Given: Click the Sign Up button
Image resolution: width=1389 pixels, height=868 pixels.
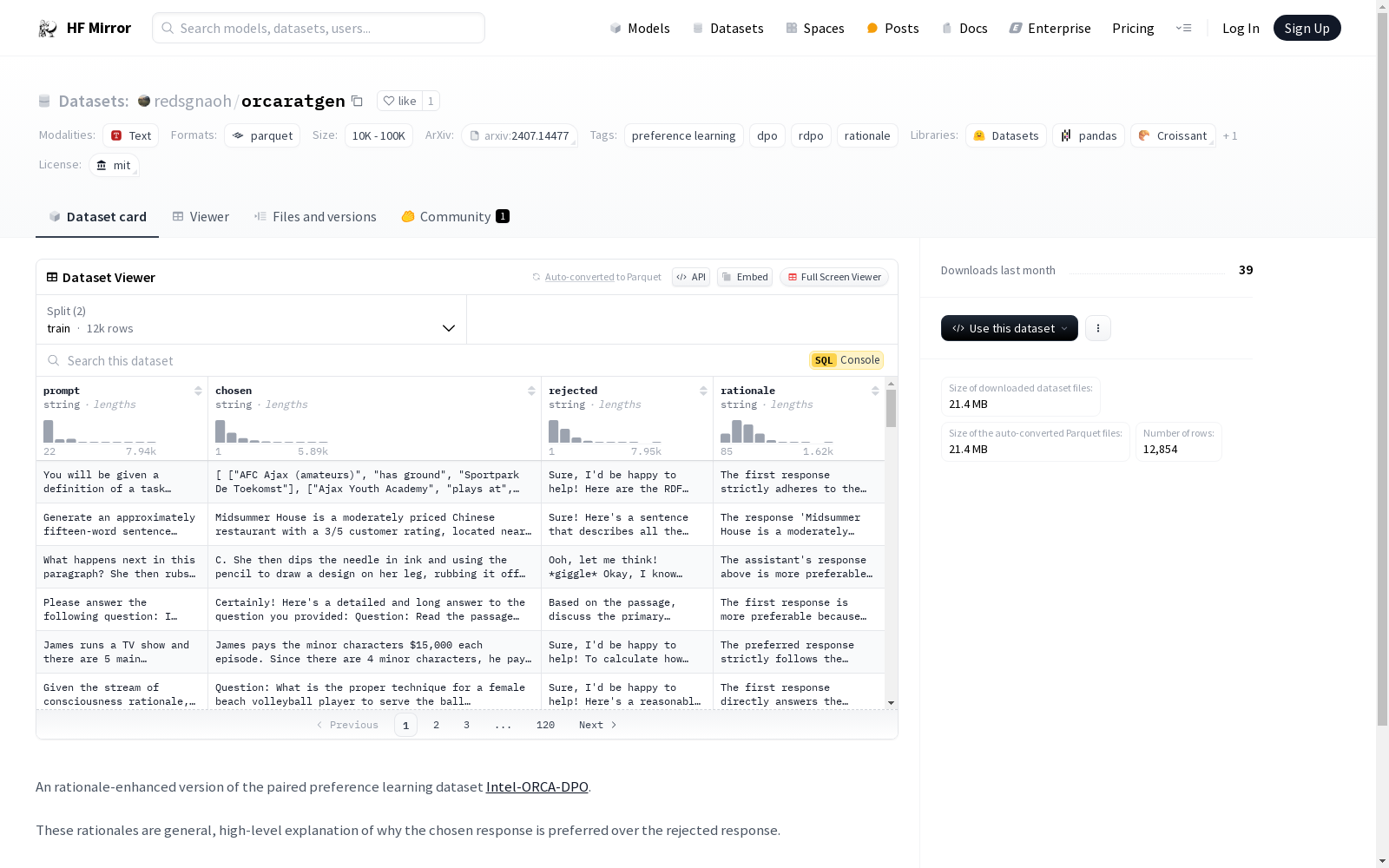Looking at the screenshot, I should click(x=1307, y=29).
